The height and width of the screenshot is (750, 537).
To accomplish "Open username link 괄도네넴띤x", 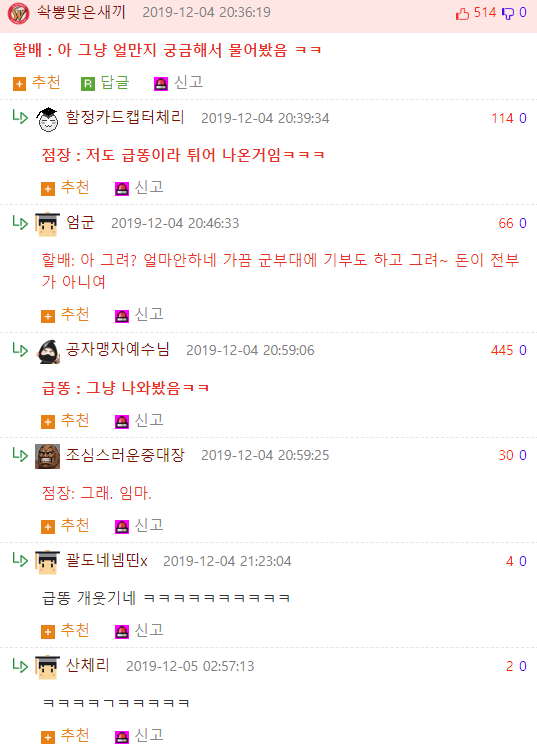I will (107, 560).
